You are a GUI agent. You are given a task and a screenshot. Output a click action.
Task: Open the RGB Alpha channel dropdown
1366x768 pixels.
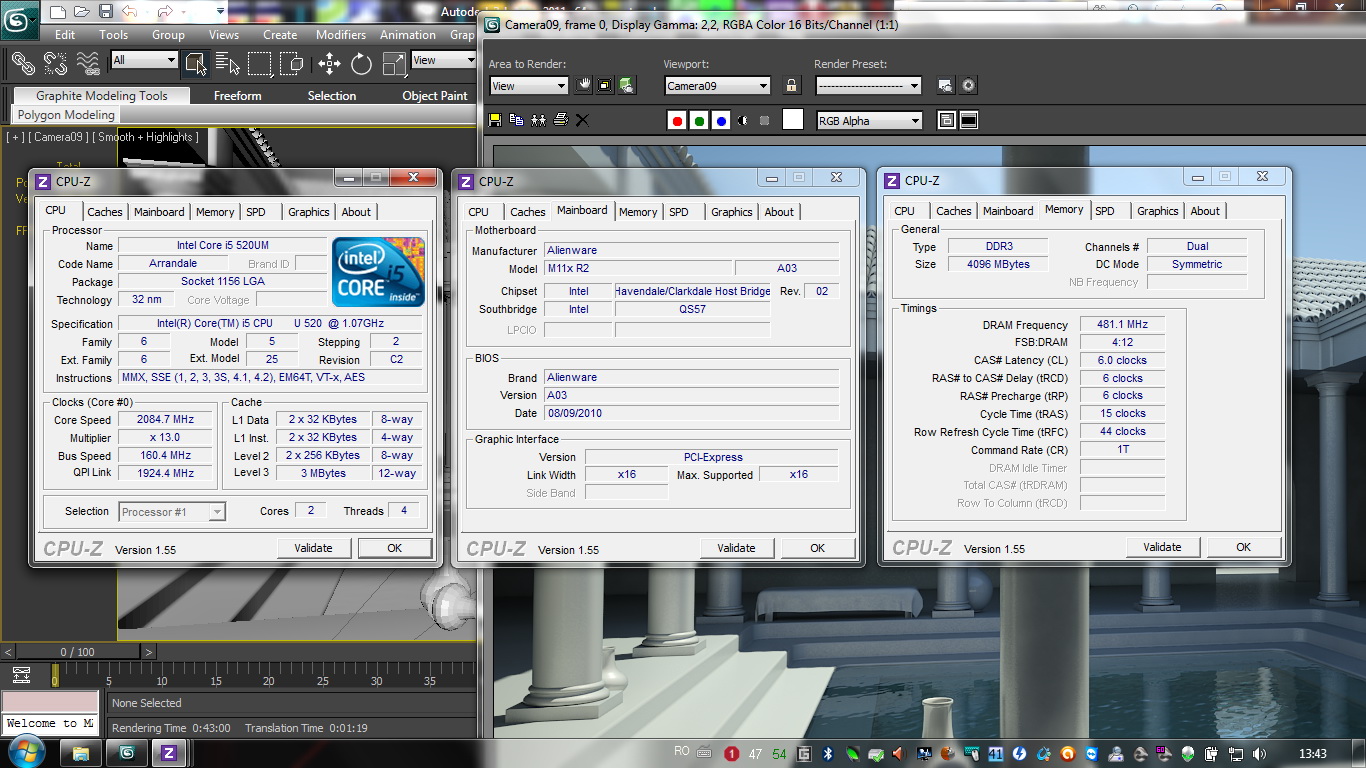(869, 121)
